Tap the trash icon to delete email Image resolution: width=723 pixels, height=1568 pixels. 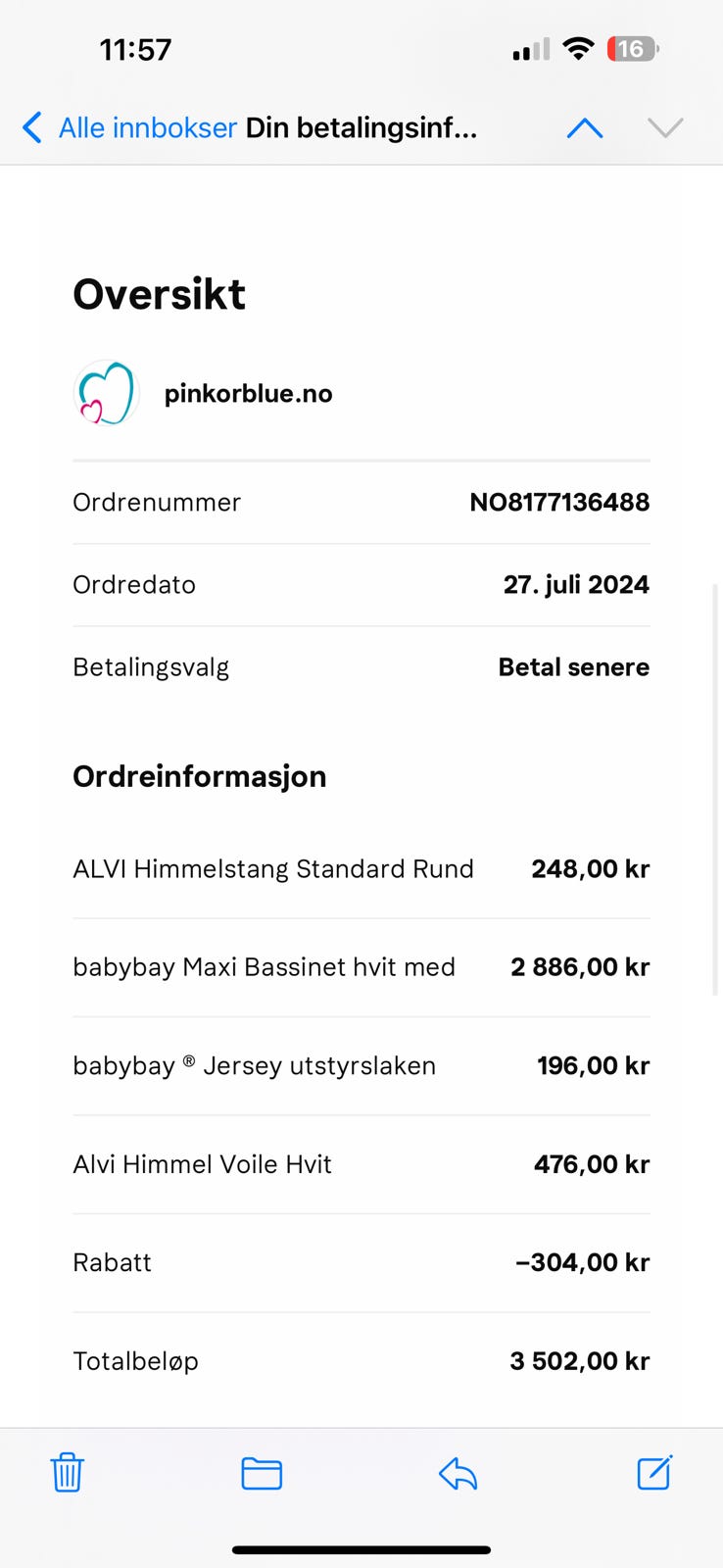[x=67, y=1473]
